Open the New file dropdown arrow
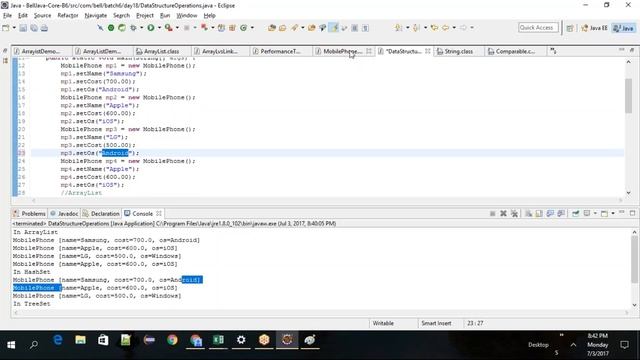Screen dimensions: 640x360 [x=14, y=28]
